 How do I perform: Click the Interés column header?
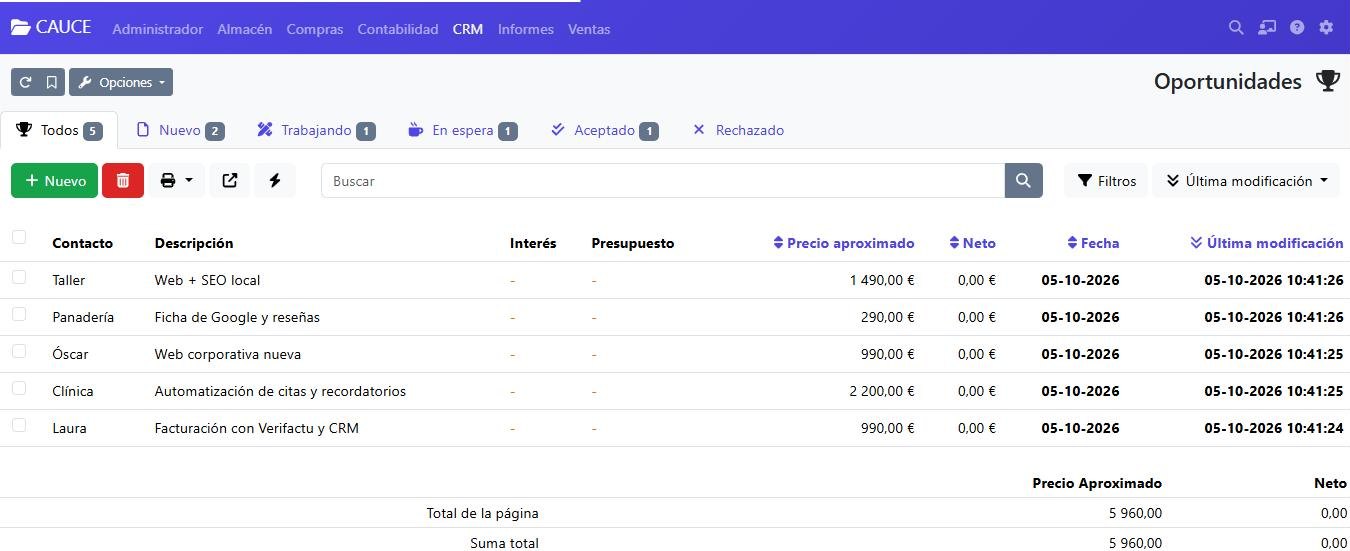point(533,243)
